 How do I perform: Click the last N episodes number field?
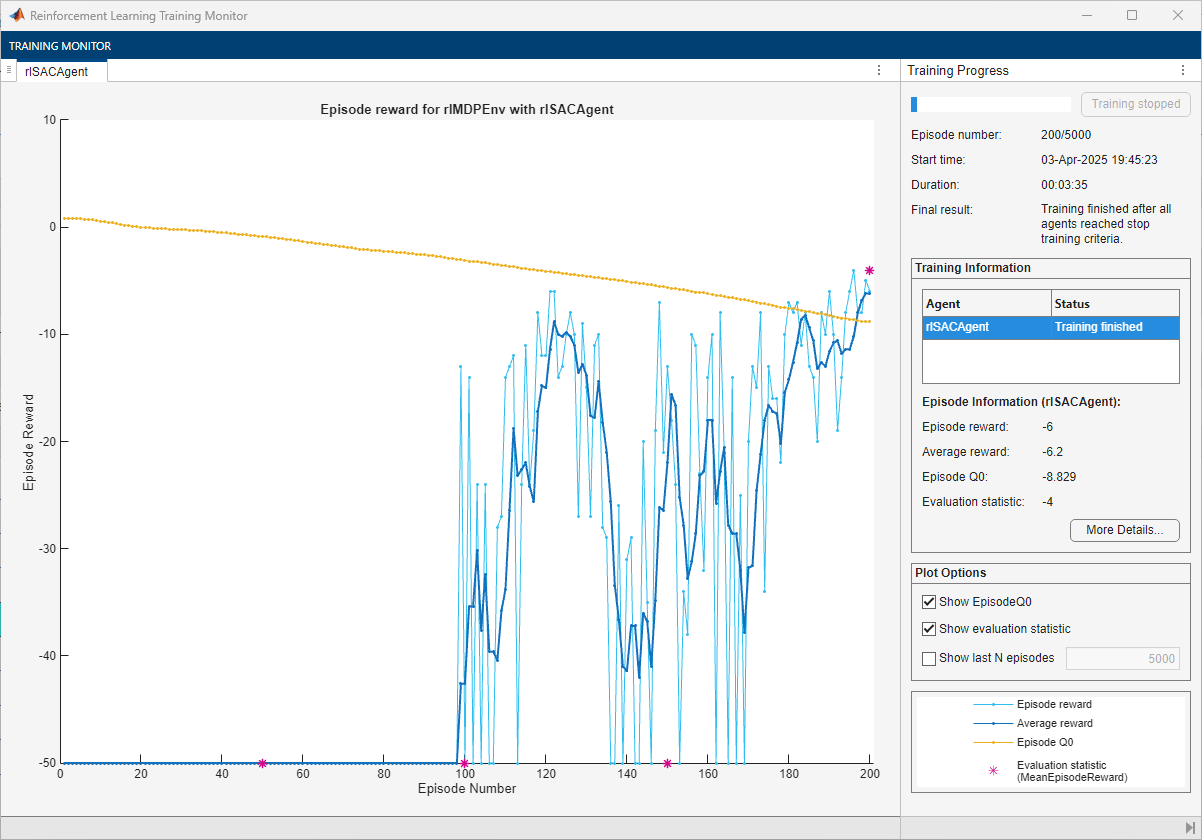1122,658
